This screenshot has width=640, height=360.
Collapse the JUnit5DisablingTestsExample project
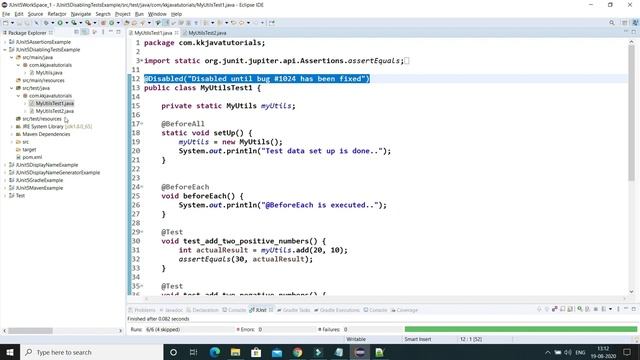5,50
